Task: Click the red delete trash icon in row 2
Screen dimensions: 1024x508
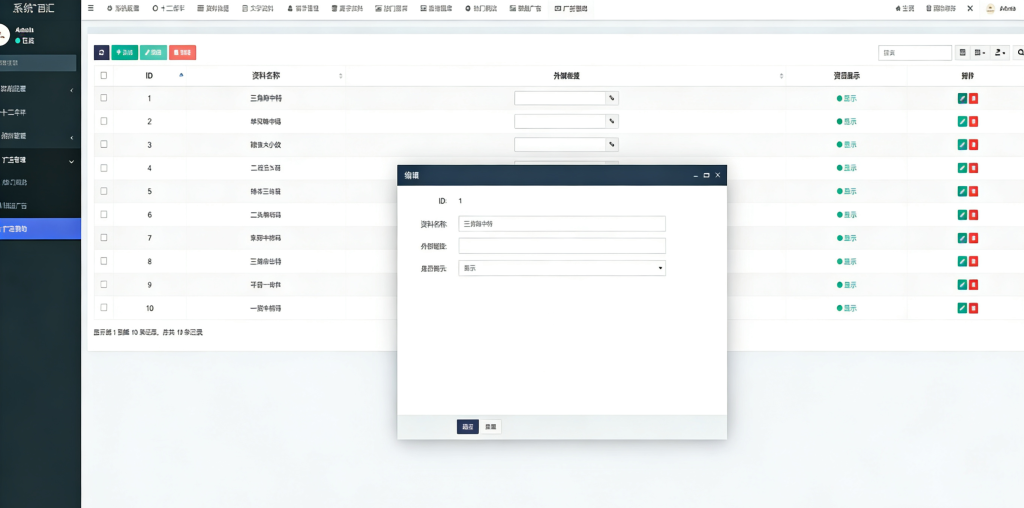Action: coord(973,121)
